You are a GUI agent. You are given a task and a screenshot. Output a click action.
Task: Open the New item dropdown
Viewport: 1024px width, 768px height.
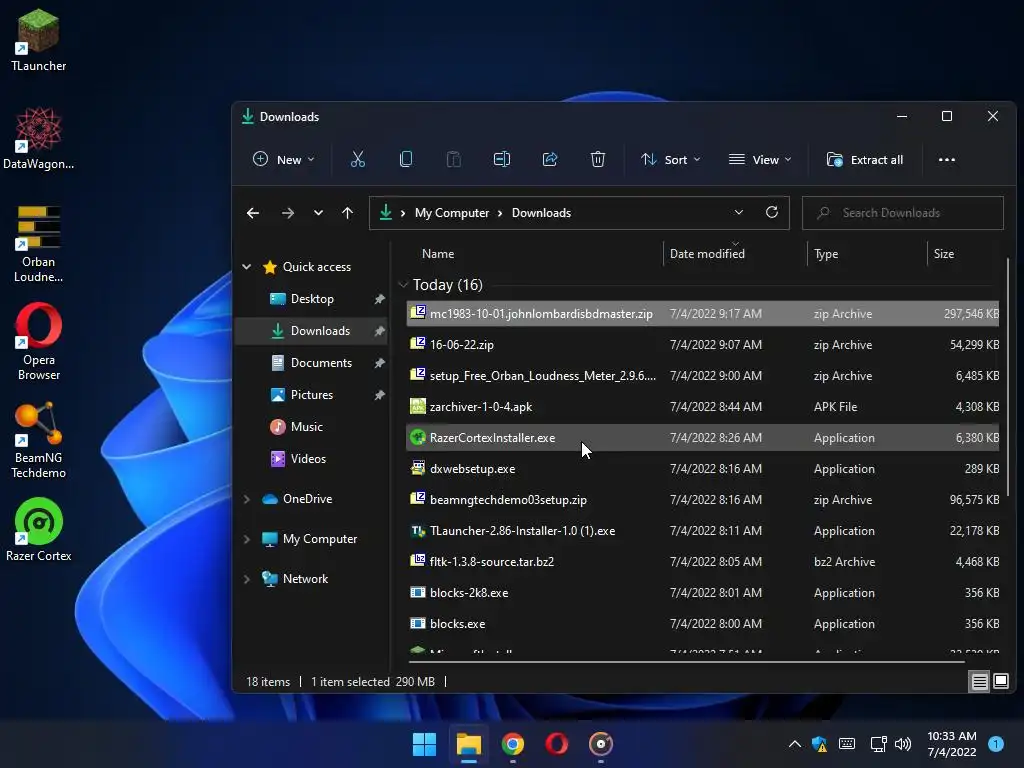tap(284, 159)
